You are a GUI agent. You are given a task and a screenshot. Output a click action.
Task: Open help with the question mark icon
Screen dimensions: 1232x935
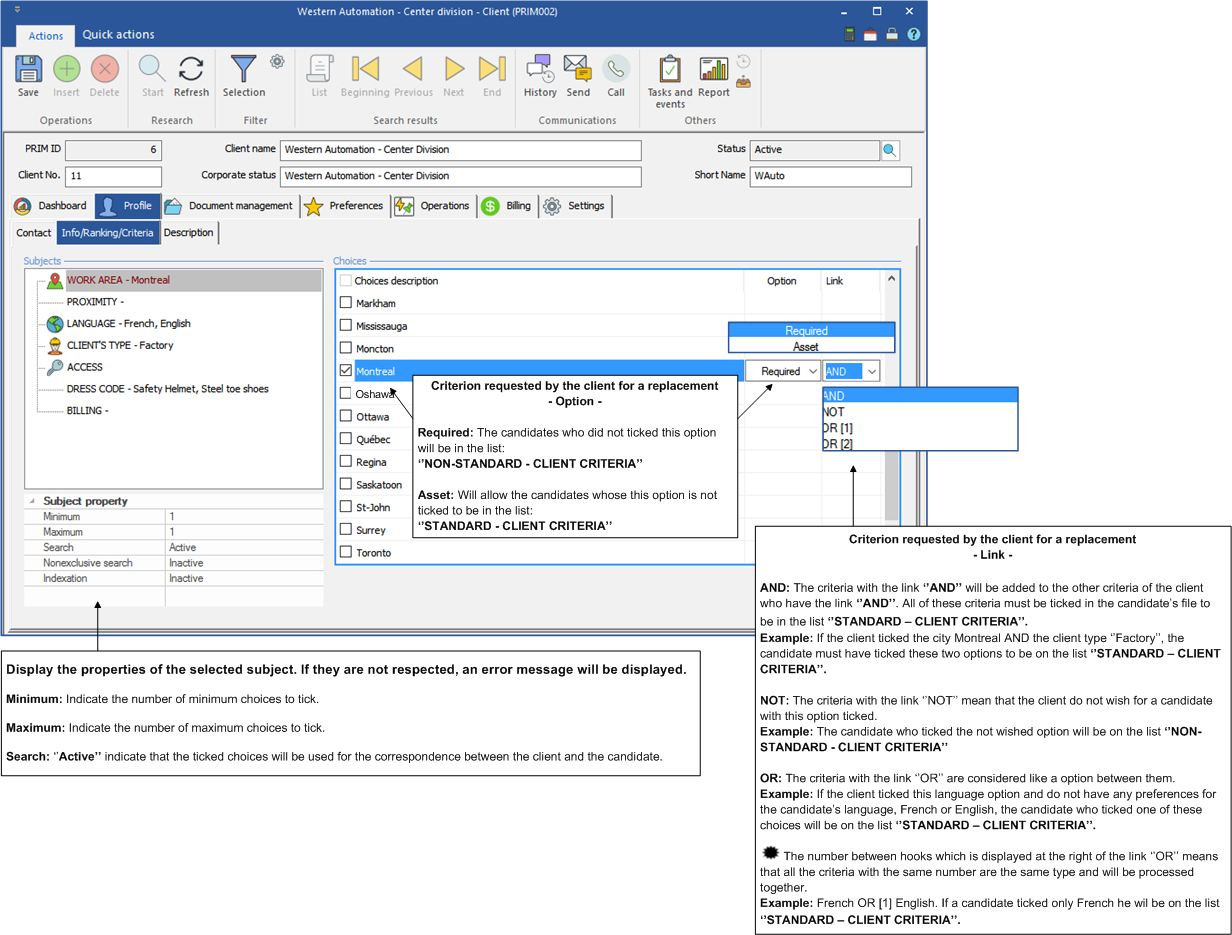tap(913, 35)
